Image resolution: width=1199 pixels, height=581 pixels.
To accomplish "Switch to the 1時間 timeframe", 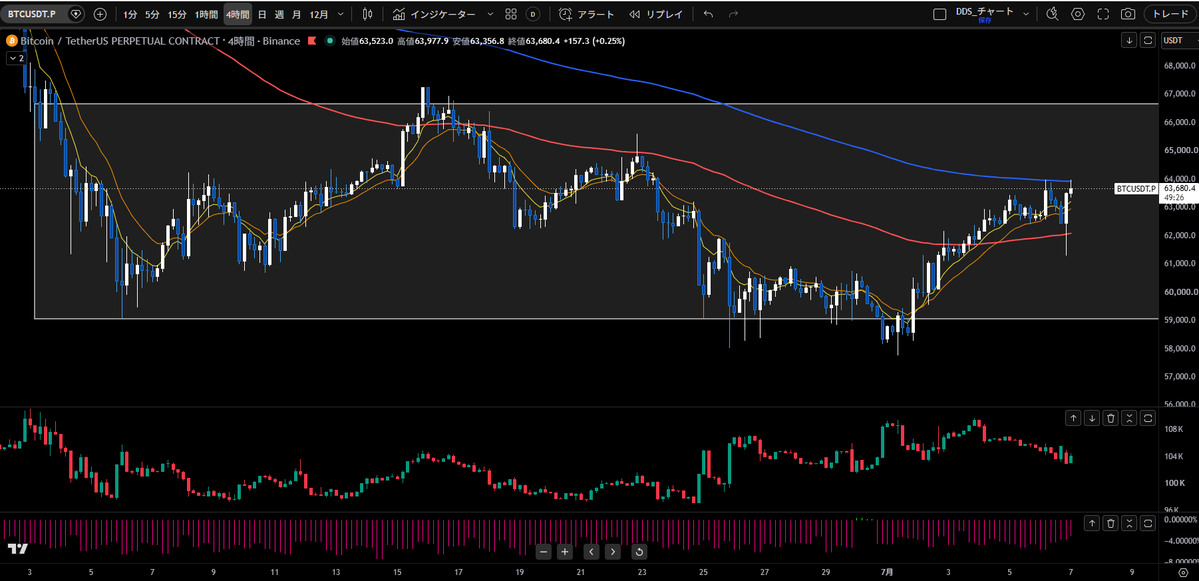I will [x=206, y=14].
